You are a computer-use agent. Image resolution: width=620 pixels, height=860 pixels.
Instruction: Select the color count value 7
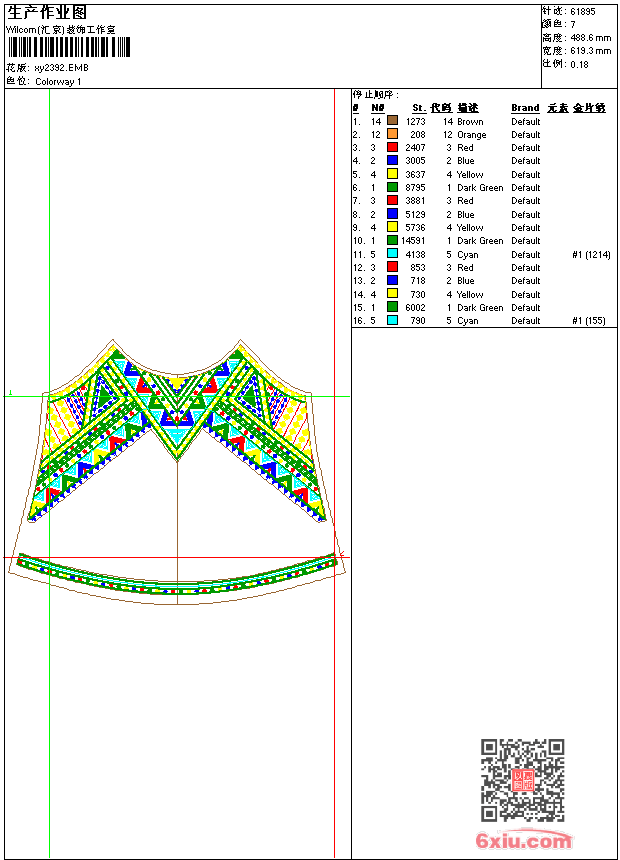(x=573, y=25)
